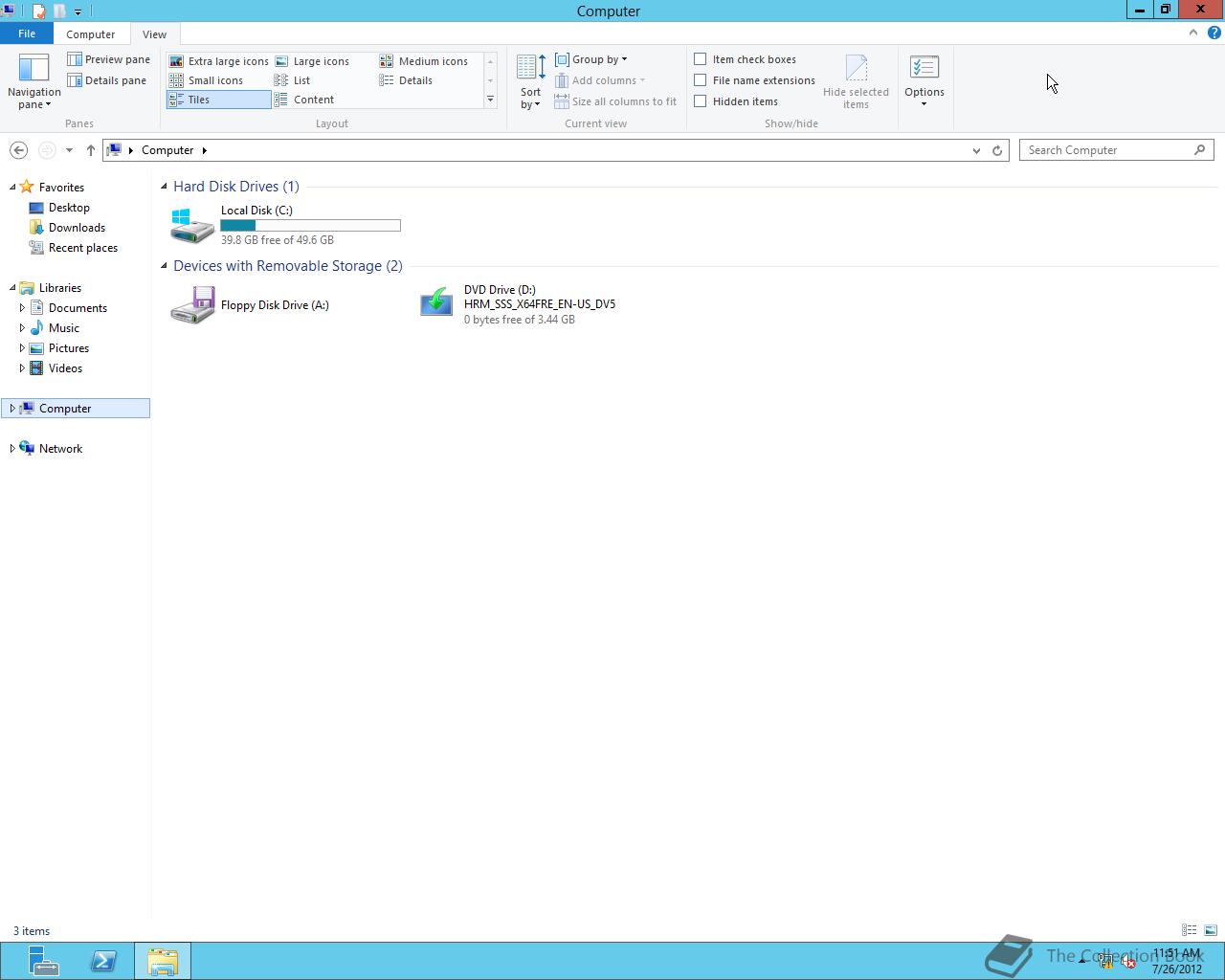Switch layout to Content view
This screenshot has width=1225, height=980.
point(304,100)
